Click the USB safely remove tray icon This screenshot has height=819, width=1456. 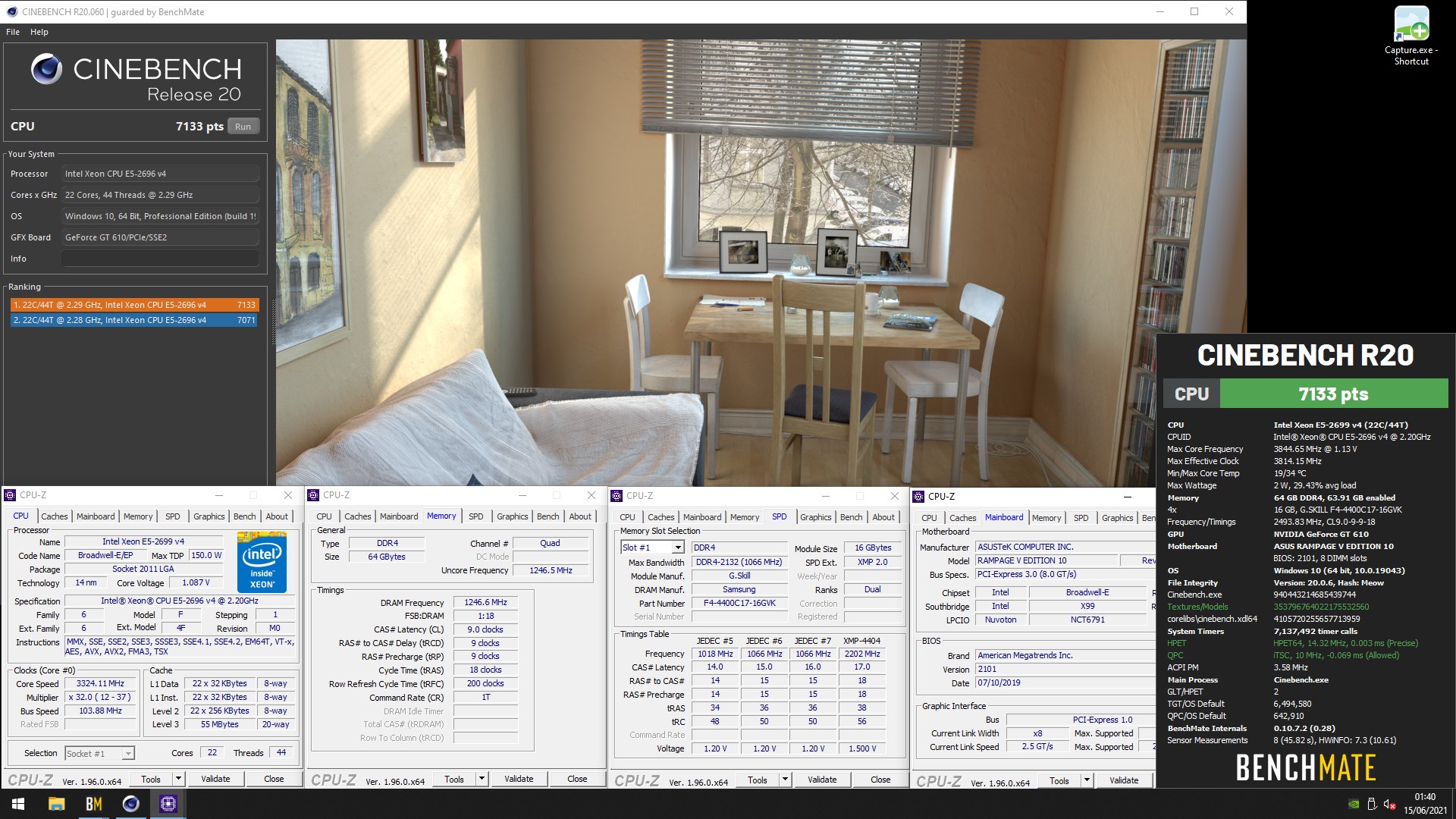[1372, 804]
